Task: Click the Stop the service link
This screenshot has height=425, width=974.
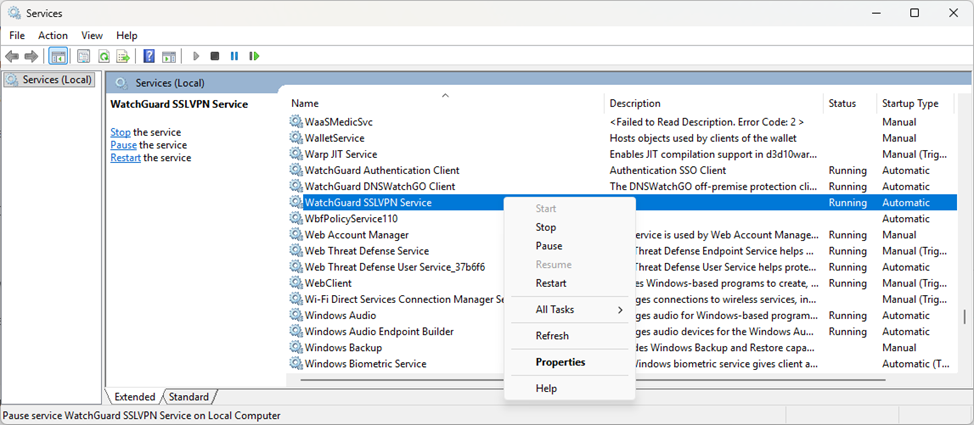Action: point(120,132)
